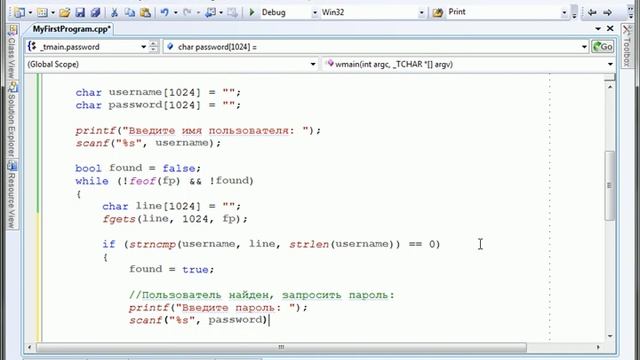640x360 pixels.
Task: Click the "char line[1024]" declaration
Action: point(171,206)
